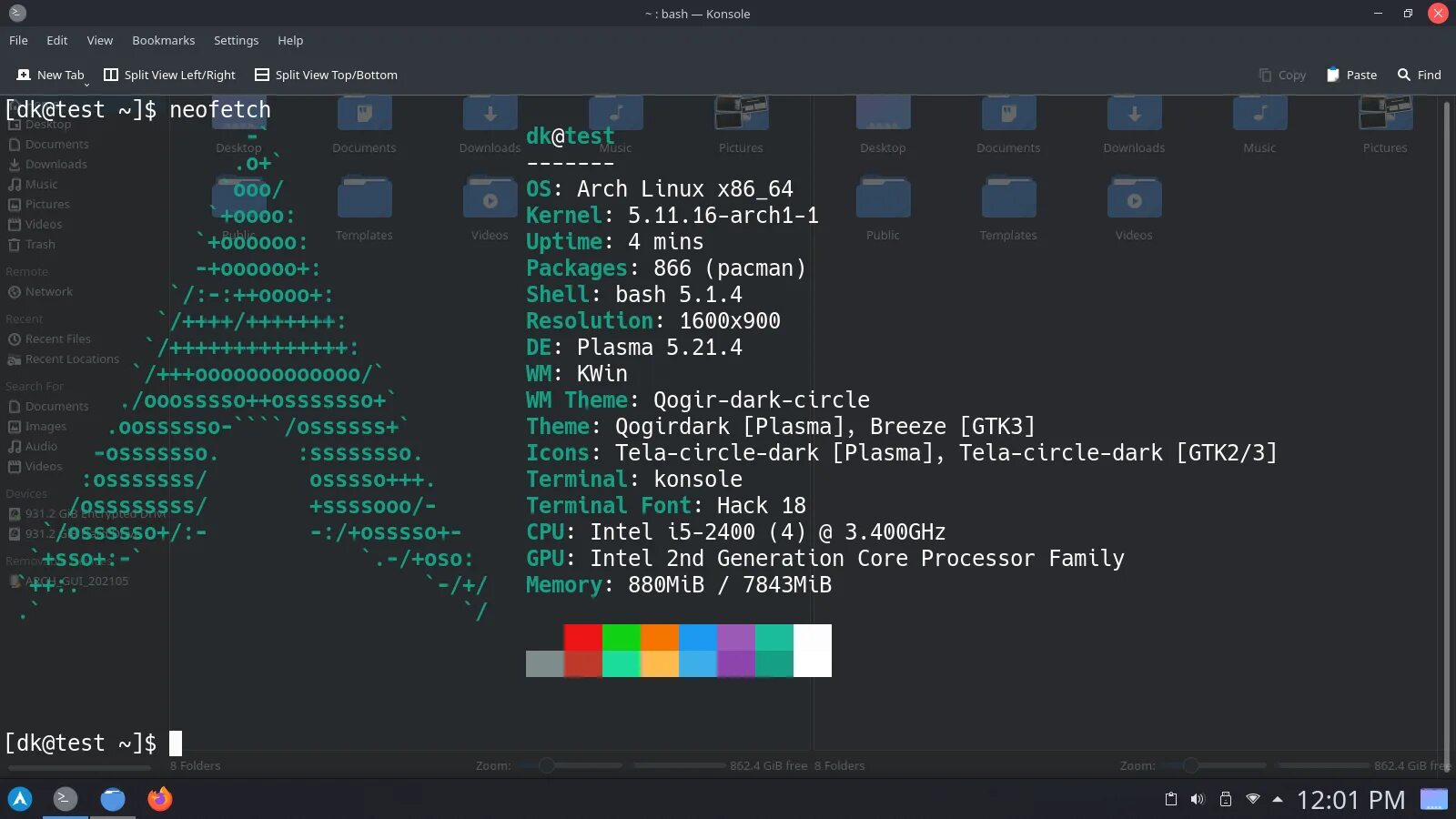Click the 'OS: Arch Linux x86_64' line
This screenshot has height=819, width=1456.
[x=660, y=189]
